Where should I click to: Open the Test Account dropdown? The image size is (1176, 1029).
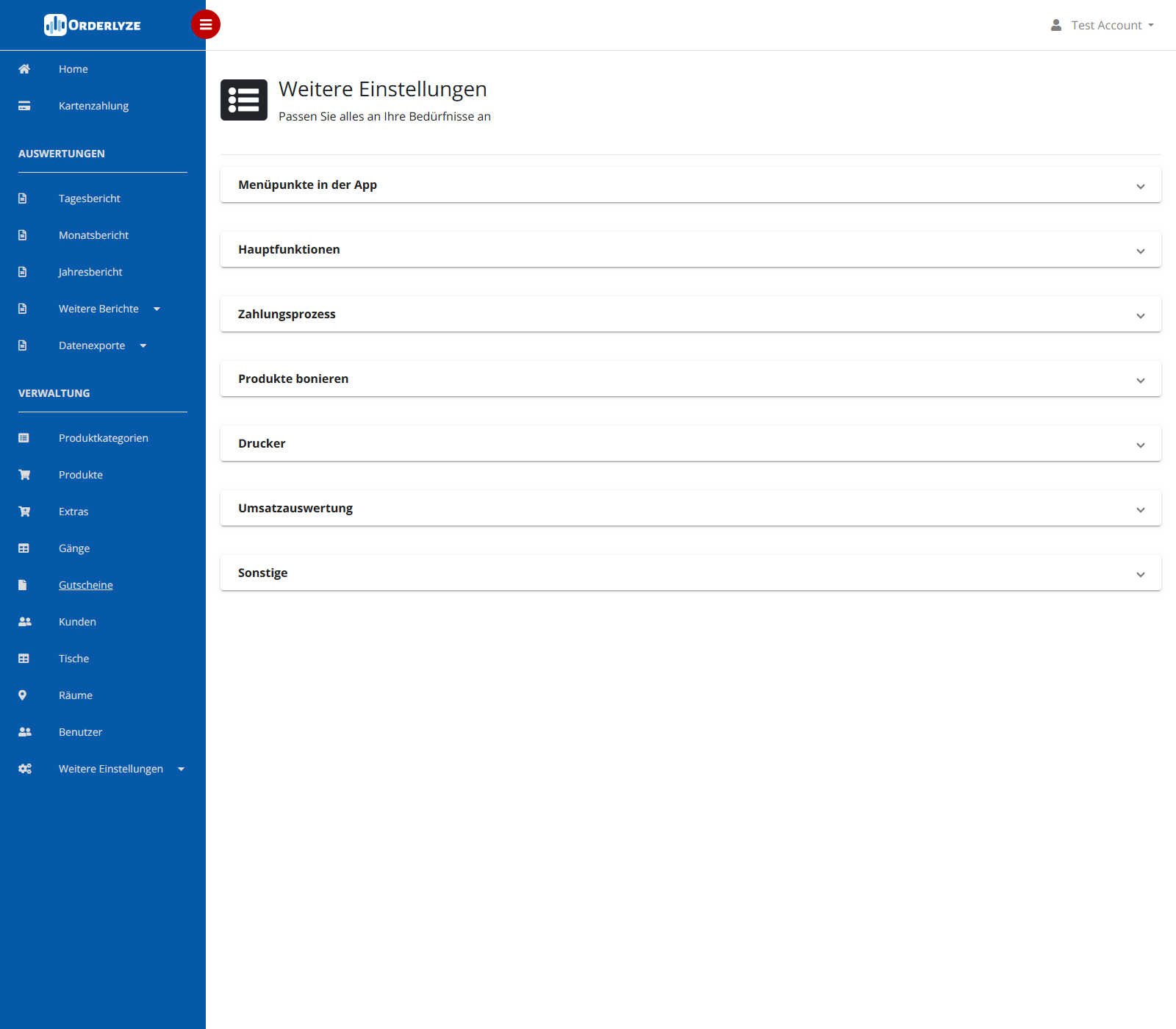click(1112, 25)
